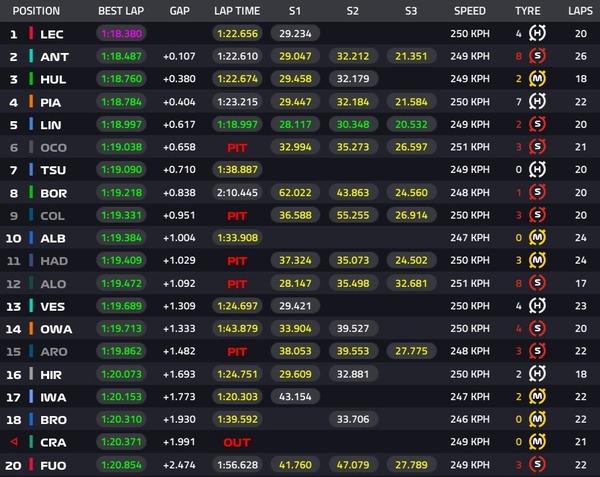Open driver LEC's name entry
Screen dimensions: 600x477
pyautogui.click(x=54, y=33)
